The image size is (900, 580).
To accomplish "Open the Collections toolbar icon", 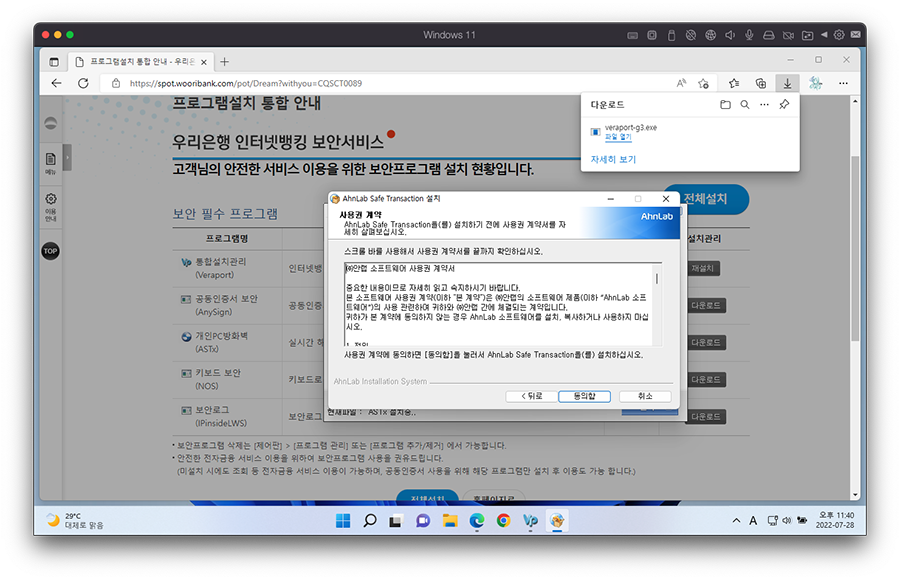I will pyautogui.click(x=761, y=83).
